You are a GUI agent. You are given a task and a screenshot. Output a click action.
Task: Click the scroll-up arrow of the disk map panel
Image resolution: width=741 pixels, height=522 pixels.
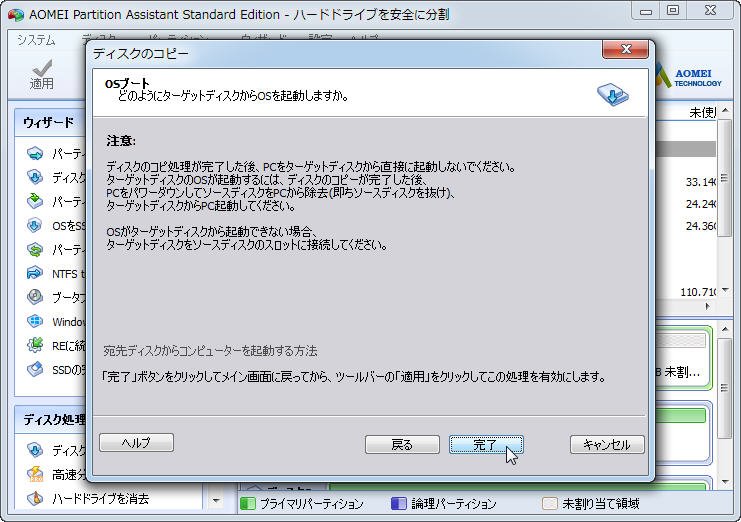[x=725, y=329]
